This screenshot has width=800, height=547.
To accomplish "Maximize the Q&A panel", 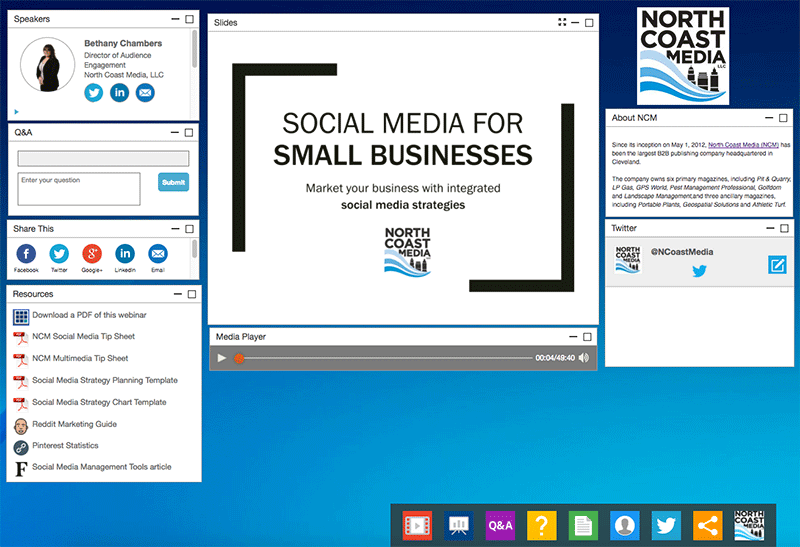I will point(189,132).
